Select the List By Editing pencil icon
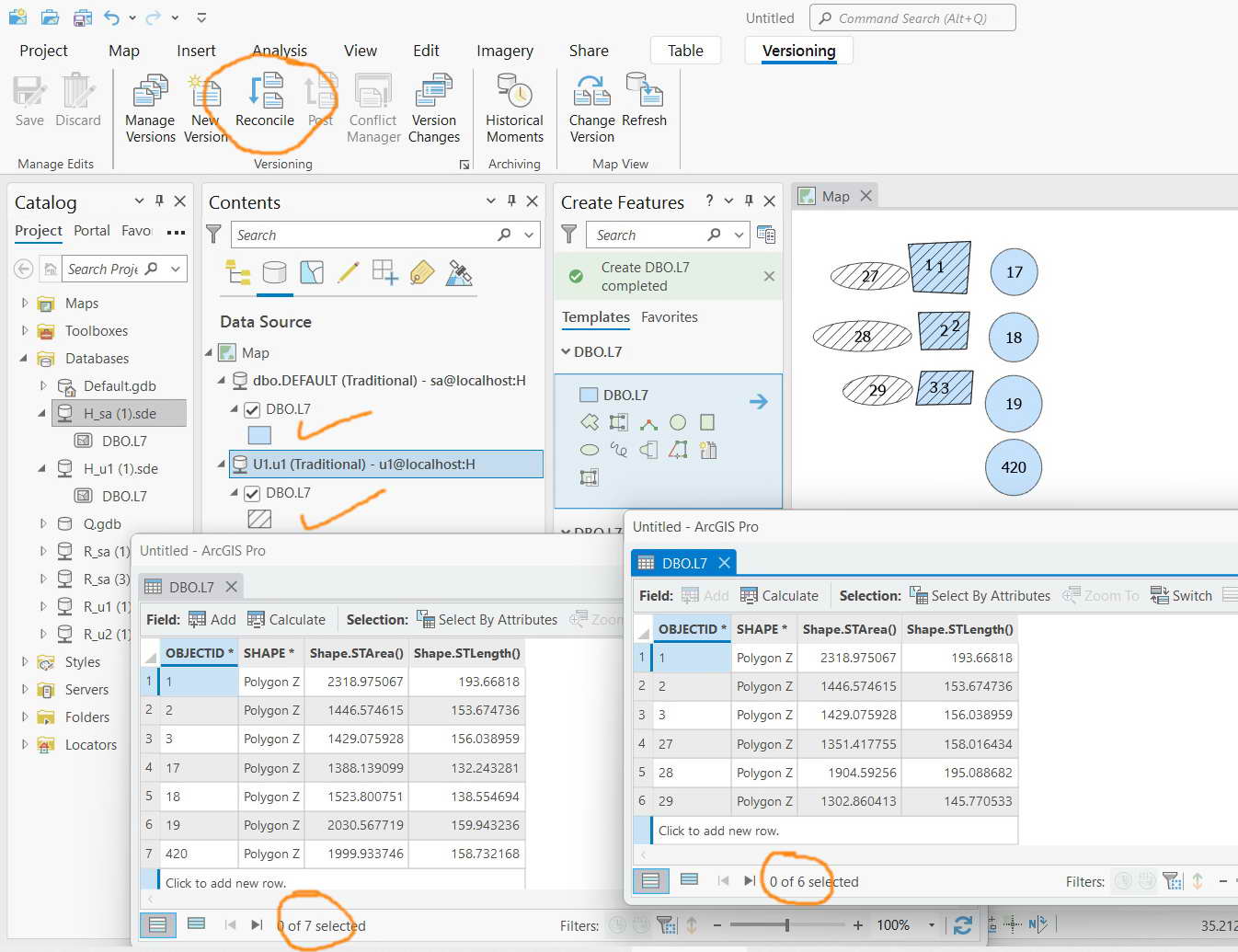This screenshot has width=1238, height=952. 348,272
